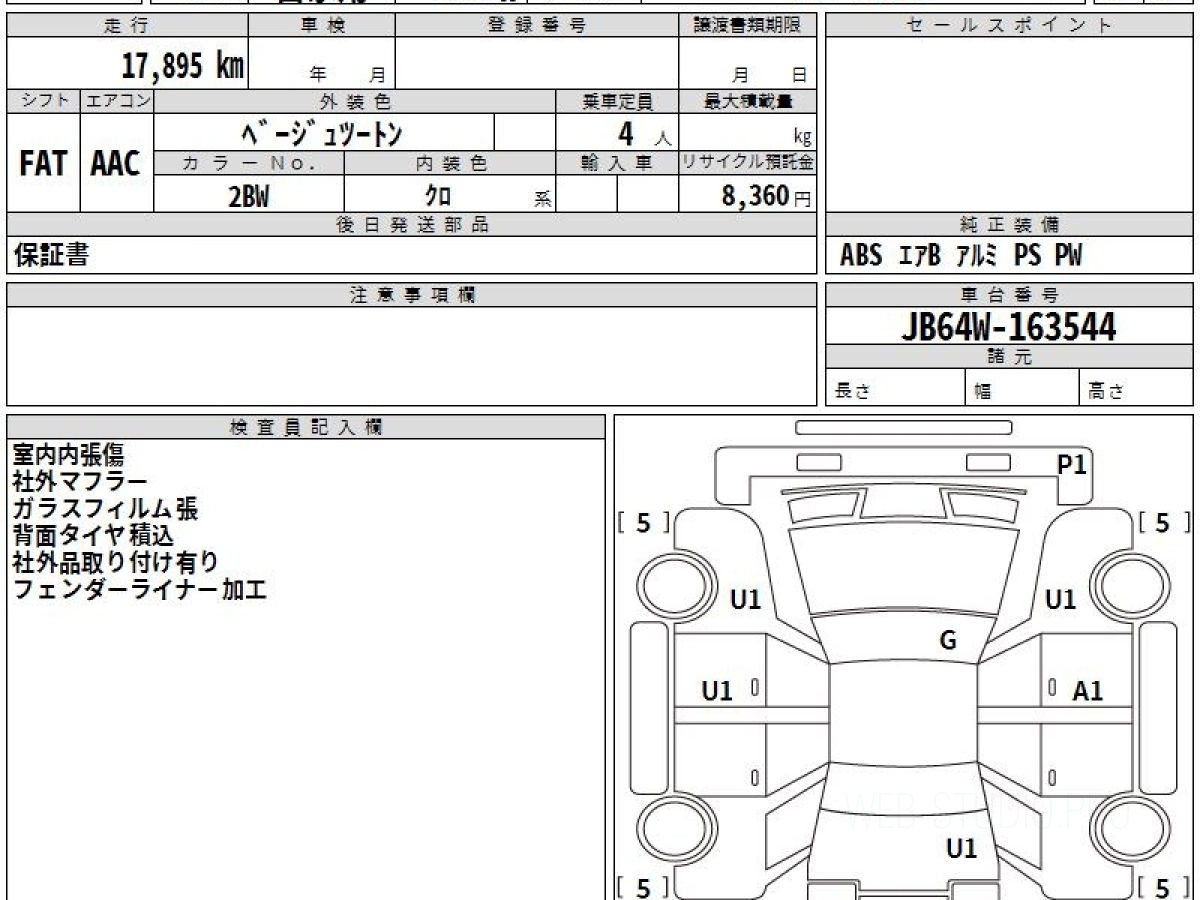Click the エアコン label
This screenshot has width=1200, height=900.
click(x=117, y=101)
